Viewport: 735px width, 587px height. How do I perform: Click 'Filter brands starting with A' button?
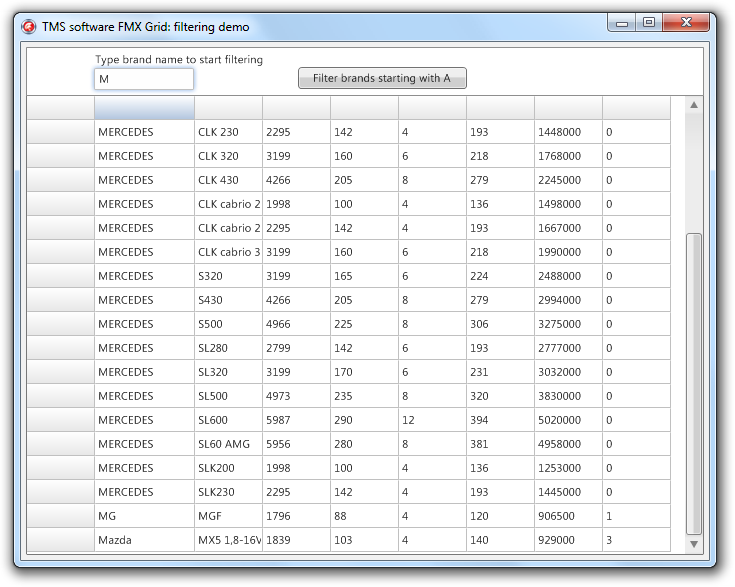pyautogui.click(x=382, y=78)
